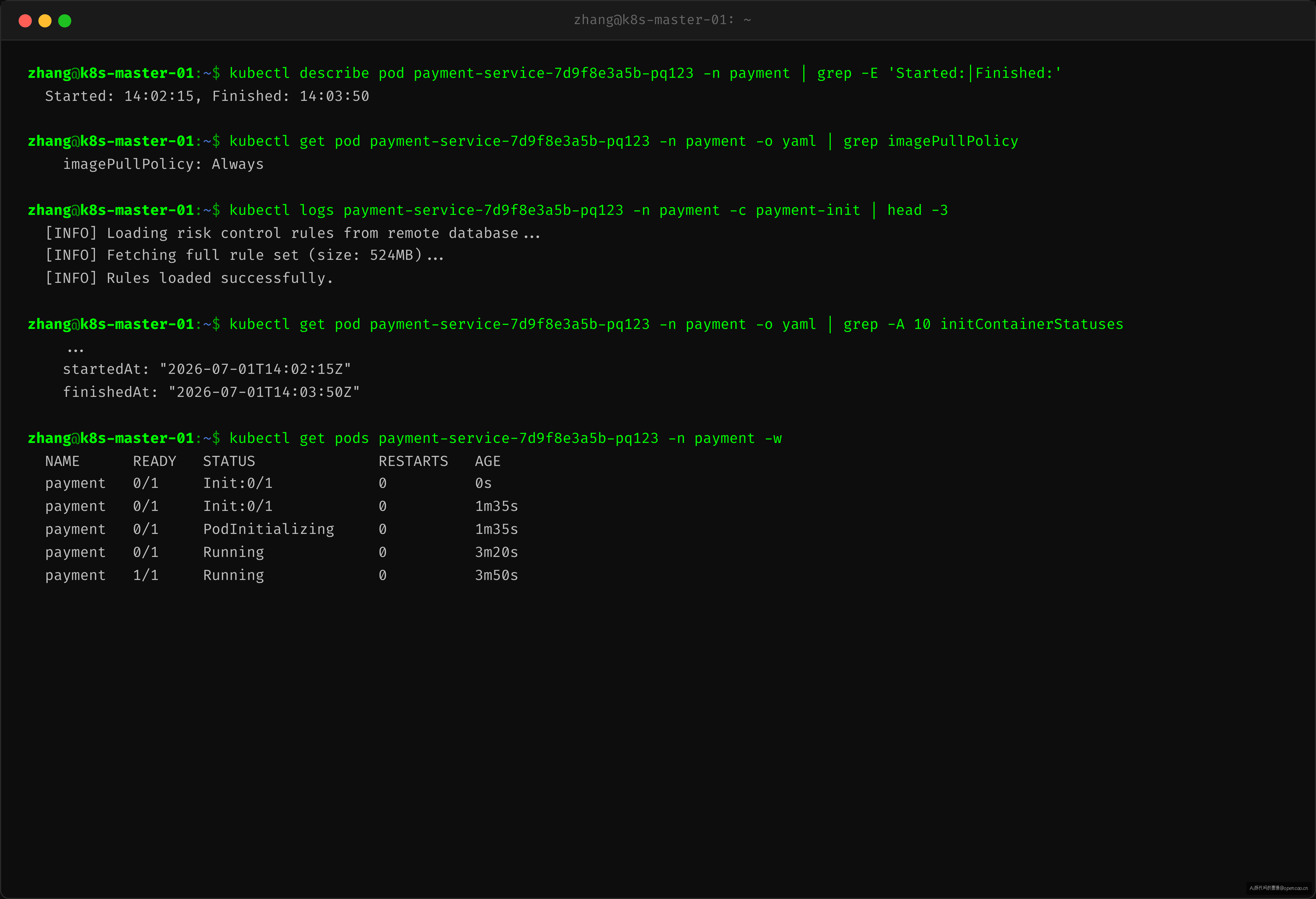This screenshot has height=899, width=1316.
Task: Click the startedAt timestamp line
Action: (x=207, y=369)
